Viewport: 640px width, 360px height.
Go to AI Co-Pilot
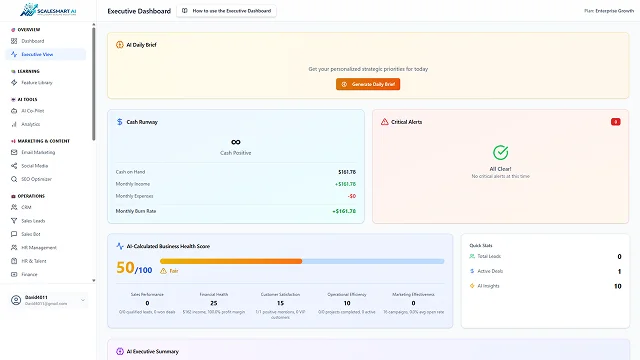click(46, 111)
